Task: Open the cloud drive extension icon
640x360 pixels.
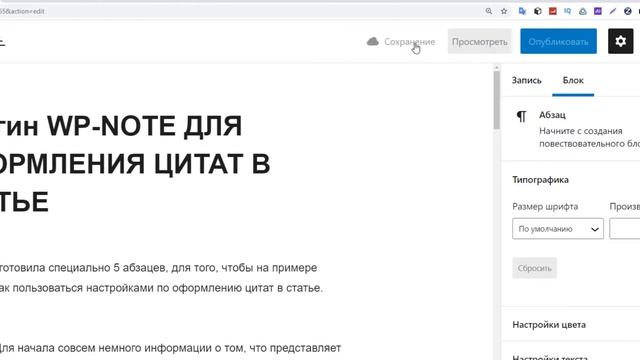Action: point(583,11)
